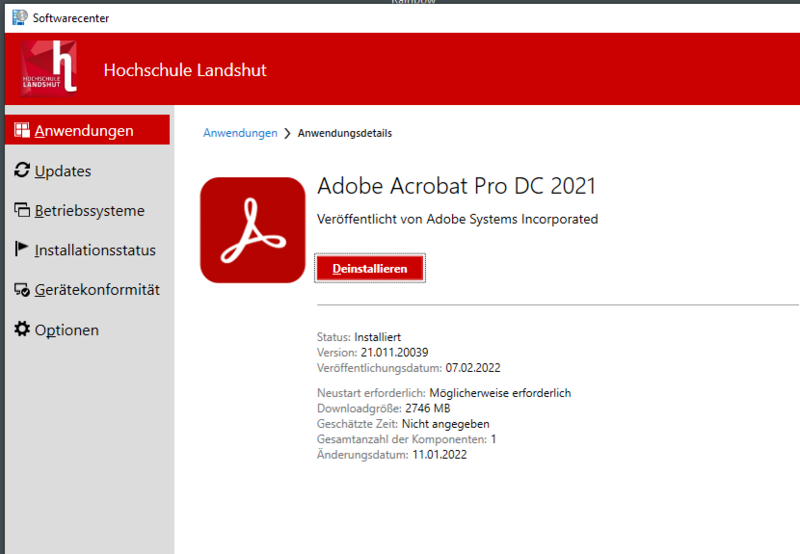Click the Hochschule Landshut logo
Image resolution: width=800 pixels, height=554 pixels.
coord(49,69)
